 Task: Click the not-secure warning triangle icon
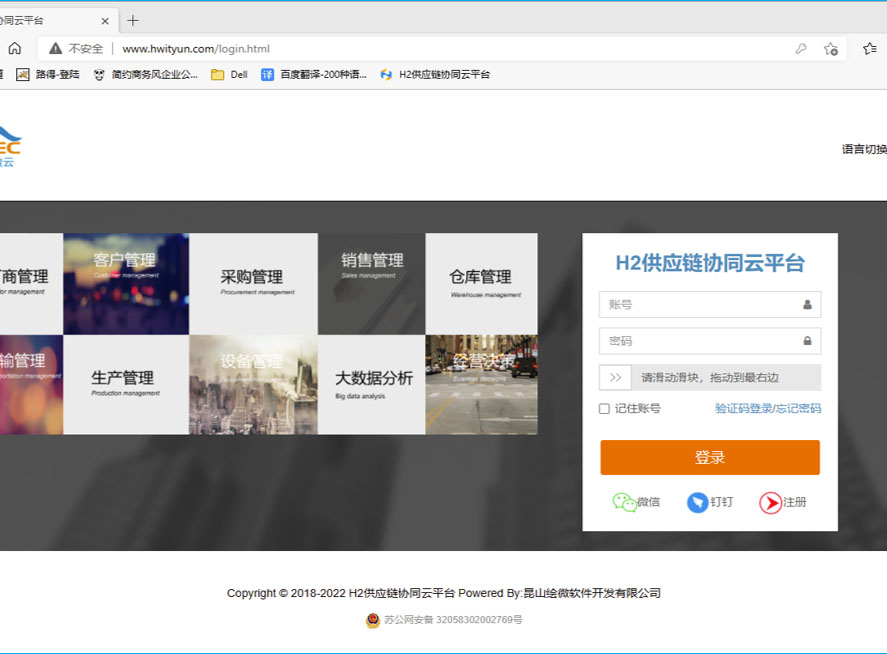(x=55, y=49)
